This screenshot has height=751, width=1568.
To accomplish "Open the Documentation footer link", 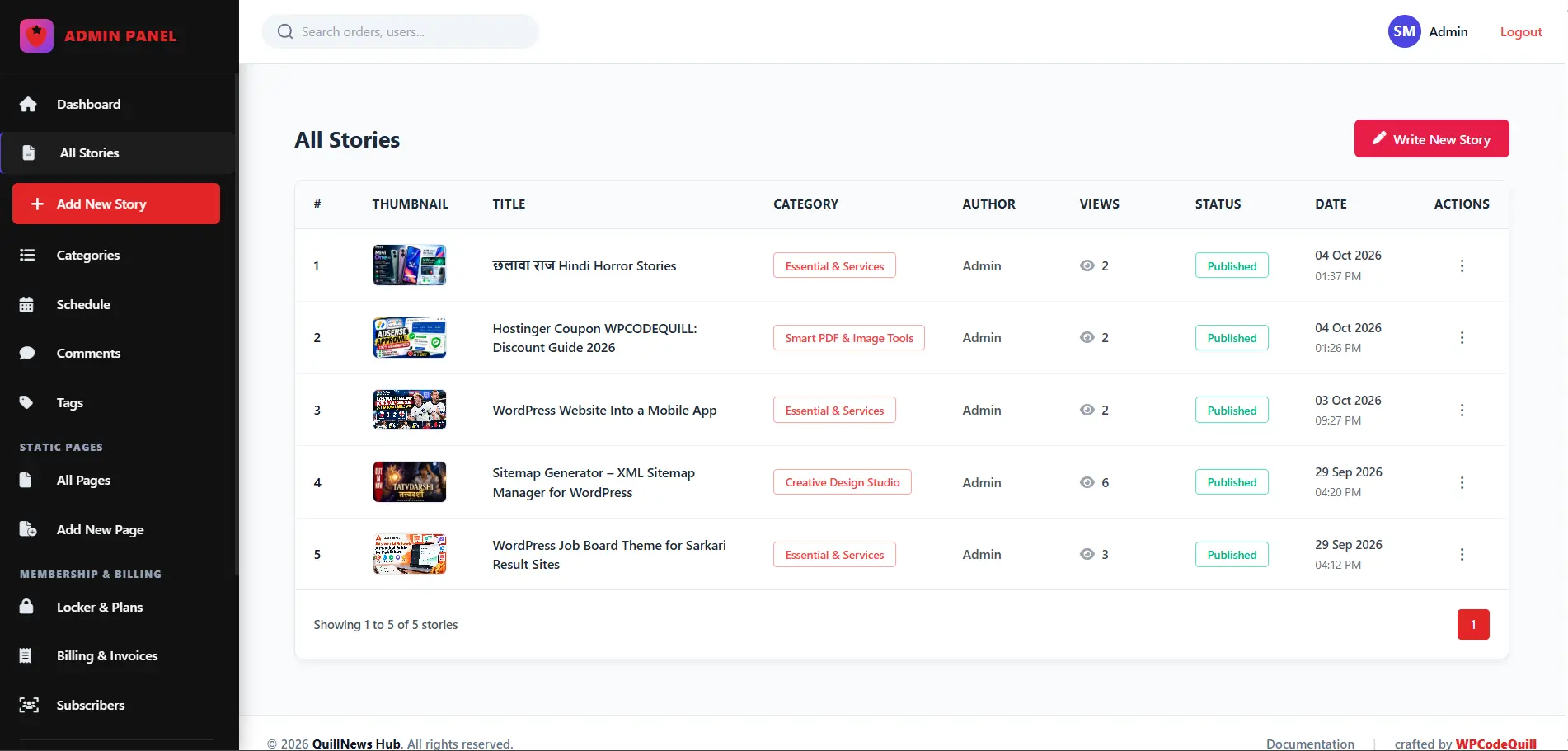I will (1310, 744).
